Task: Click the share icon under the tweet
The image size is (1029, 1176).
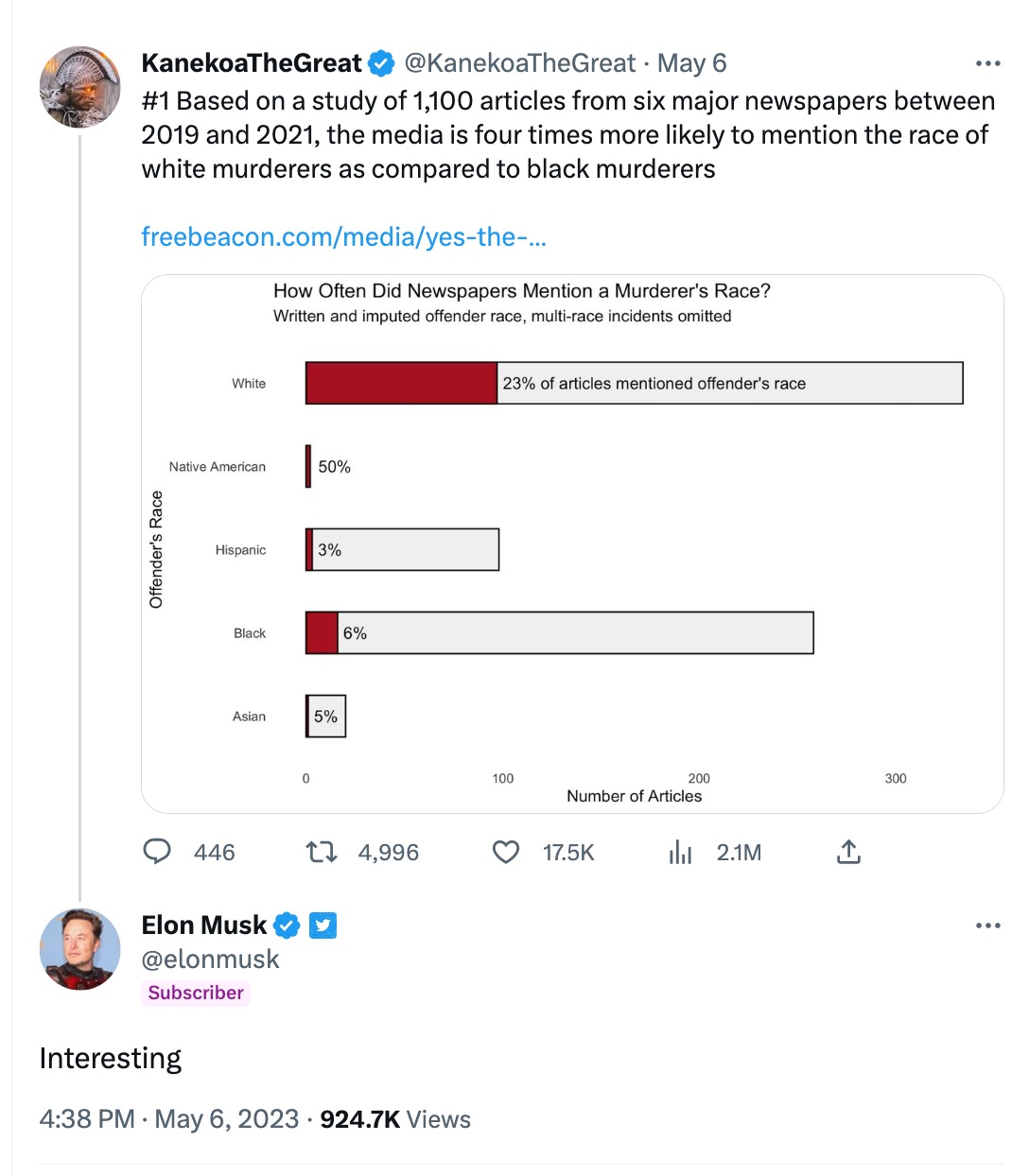Action: click(x=848, y=852)
